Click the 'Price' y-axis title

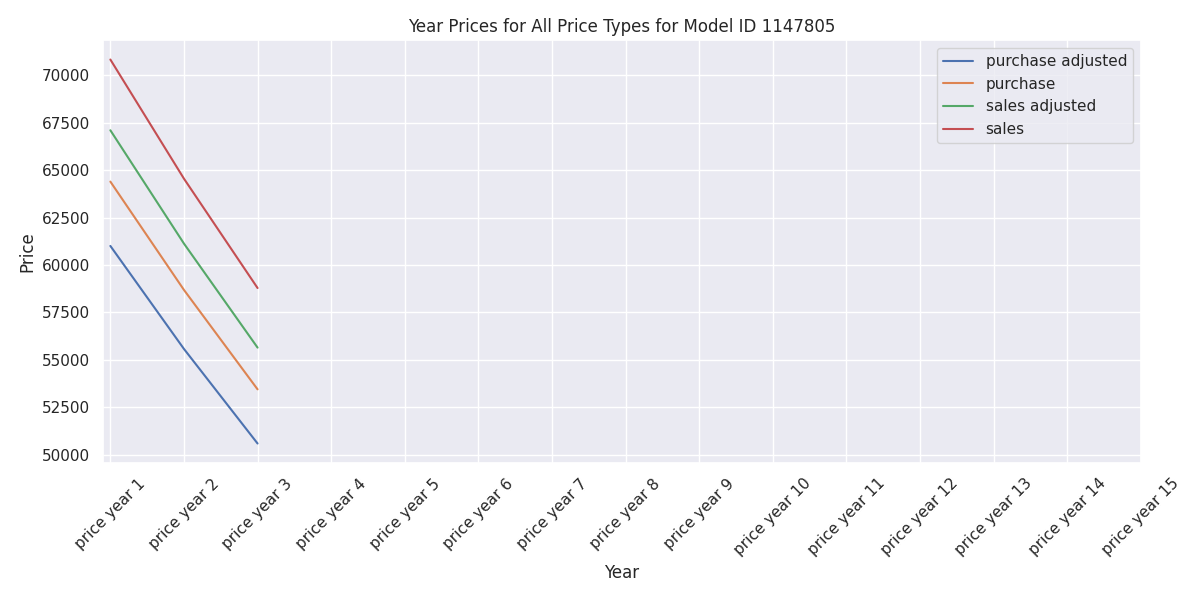(x=28, y=253)
